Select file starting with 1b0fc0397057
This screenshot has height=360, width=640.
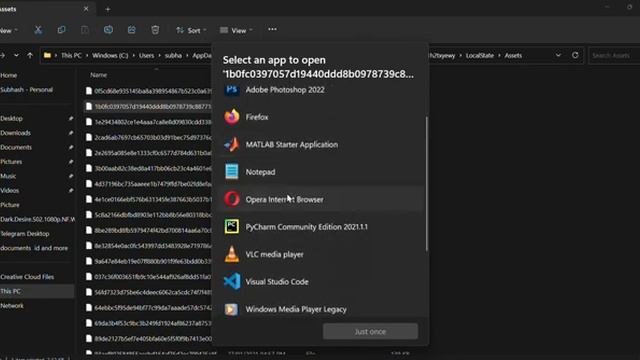pyautogui.click(x=148, y=107)
